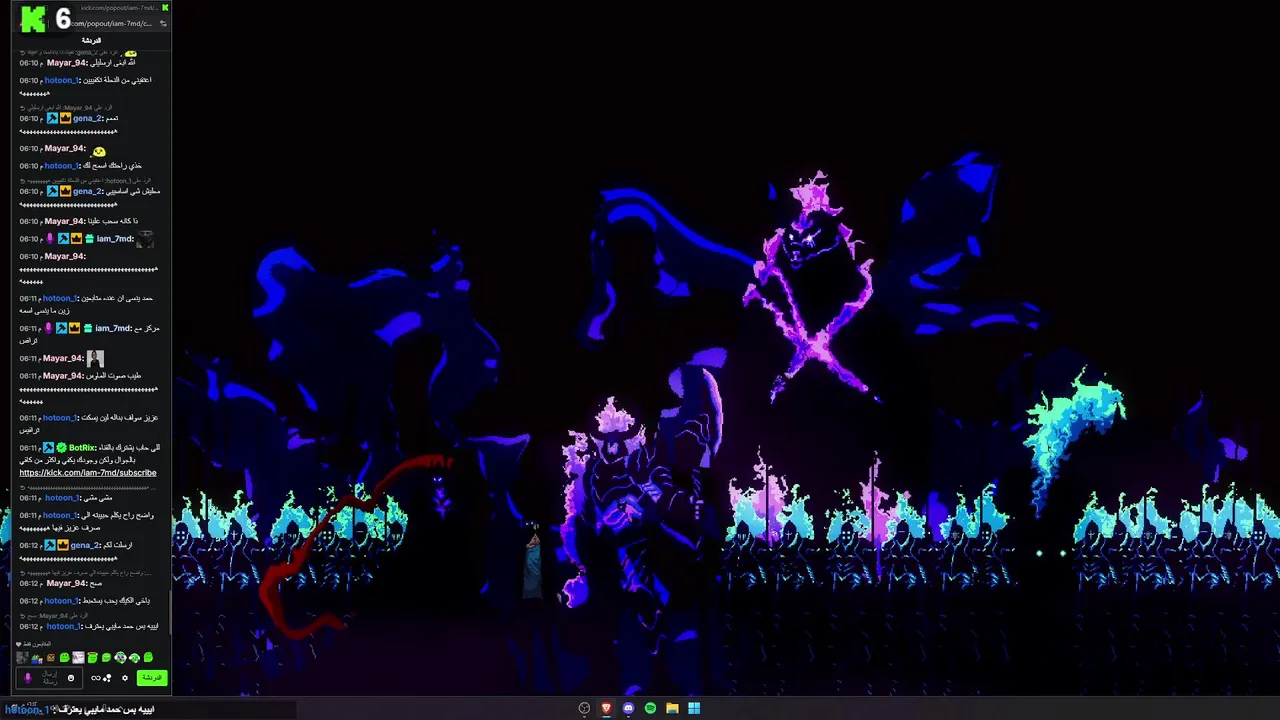Open the Windows Start menu
The image size is (1280, 720).
pos(694,708)
